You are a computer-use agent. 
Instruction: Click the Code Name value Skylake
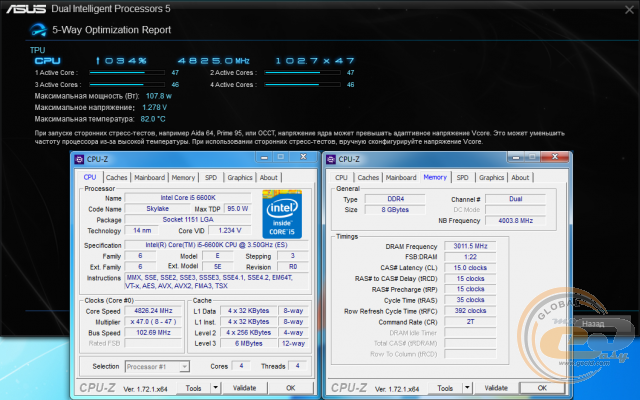click(x=157, y=209)
